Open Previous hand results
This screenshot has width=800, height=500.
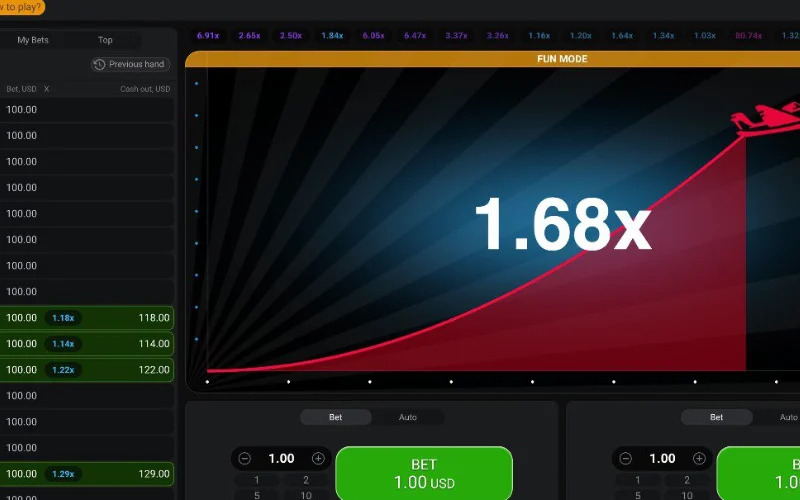coord(131,64)
